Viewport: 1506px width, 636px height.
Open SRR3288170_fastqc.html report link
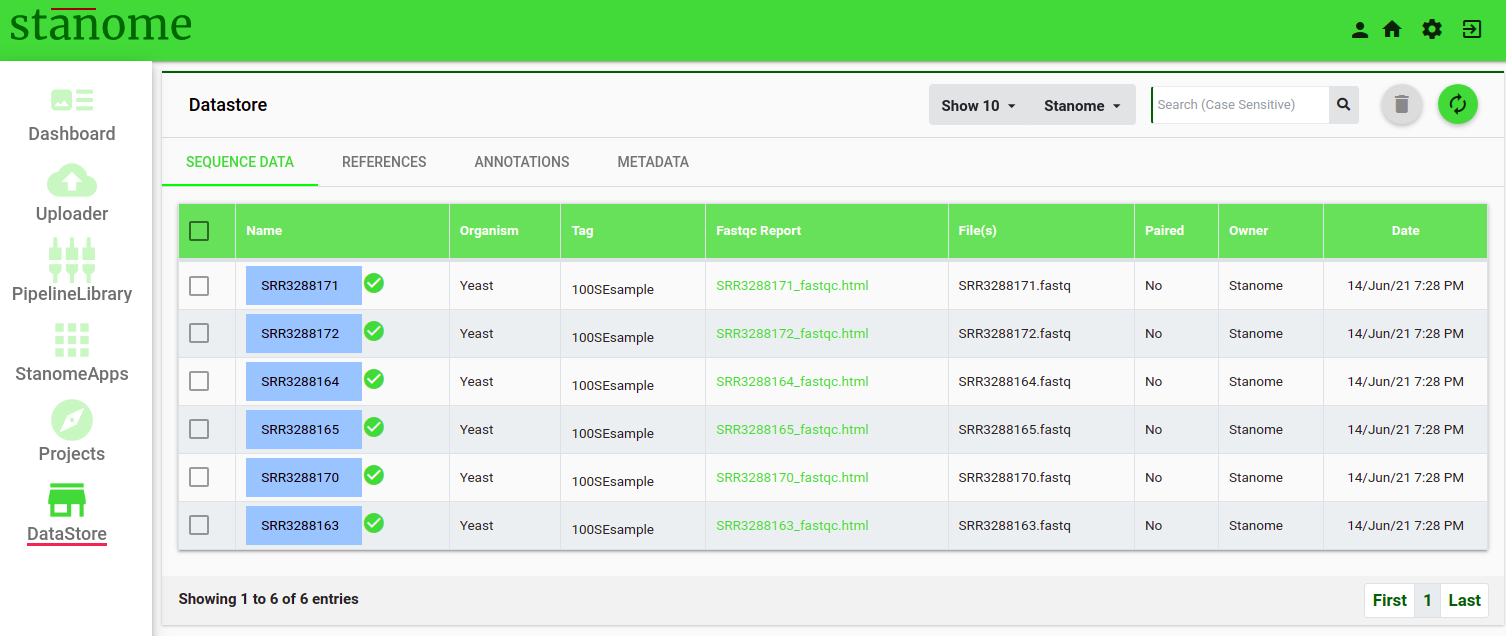[792, 478]
